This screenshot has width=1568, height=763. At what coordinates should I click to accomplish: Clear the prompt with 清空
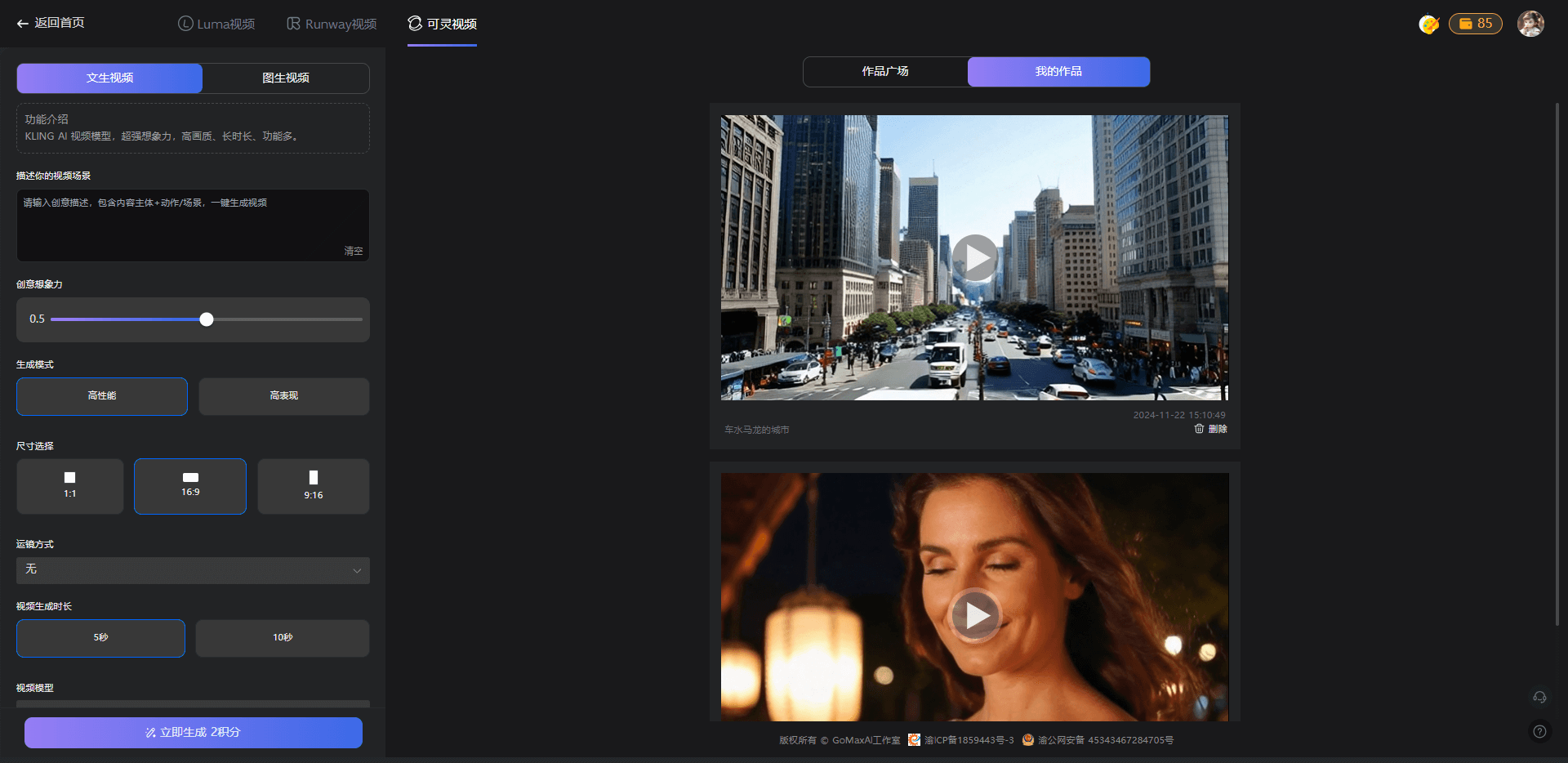353,251
